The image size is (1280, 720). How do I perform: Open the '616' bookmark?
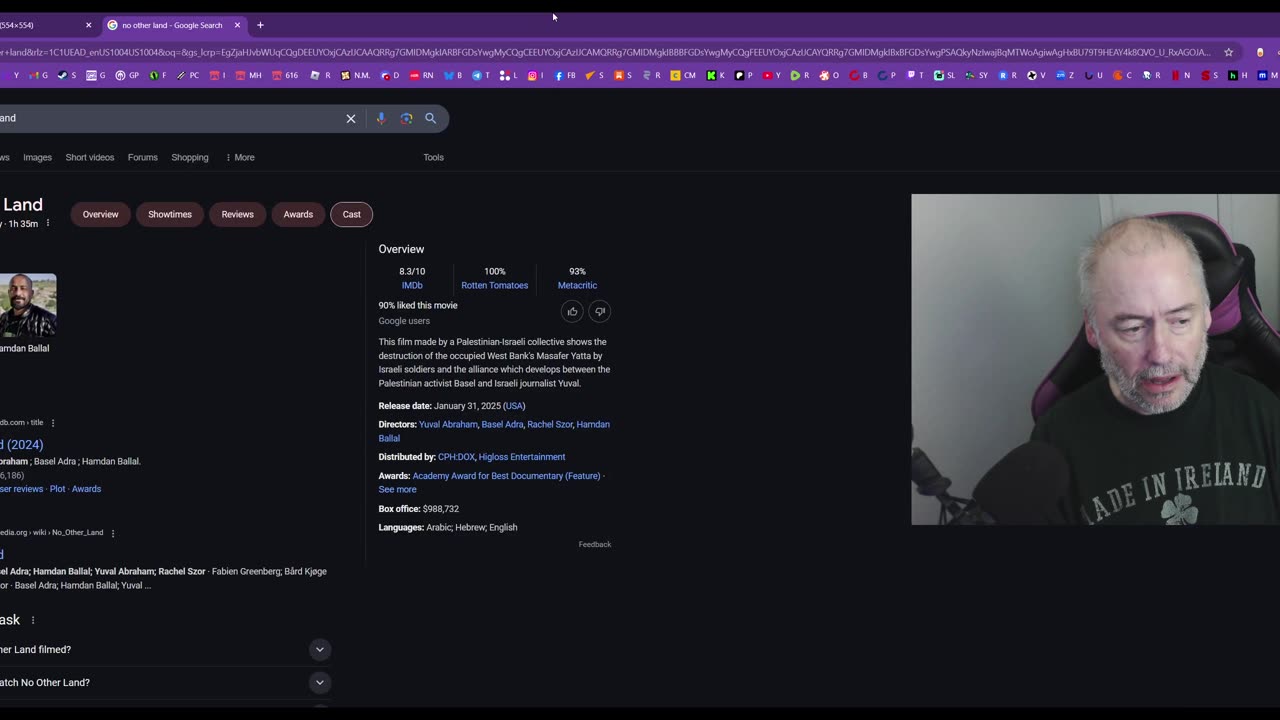pyautogui.click(x=285, y=75)
